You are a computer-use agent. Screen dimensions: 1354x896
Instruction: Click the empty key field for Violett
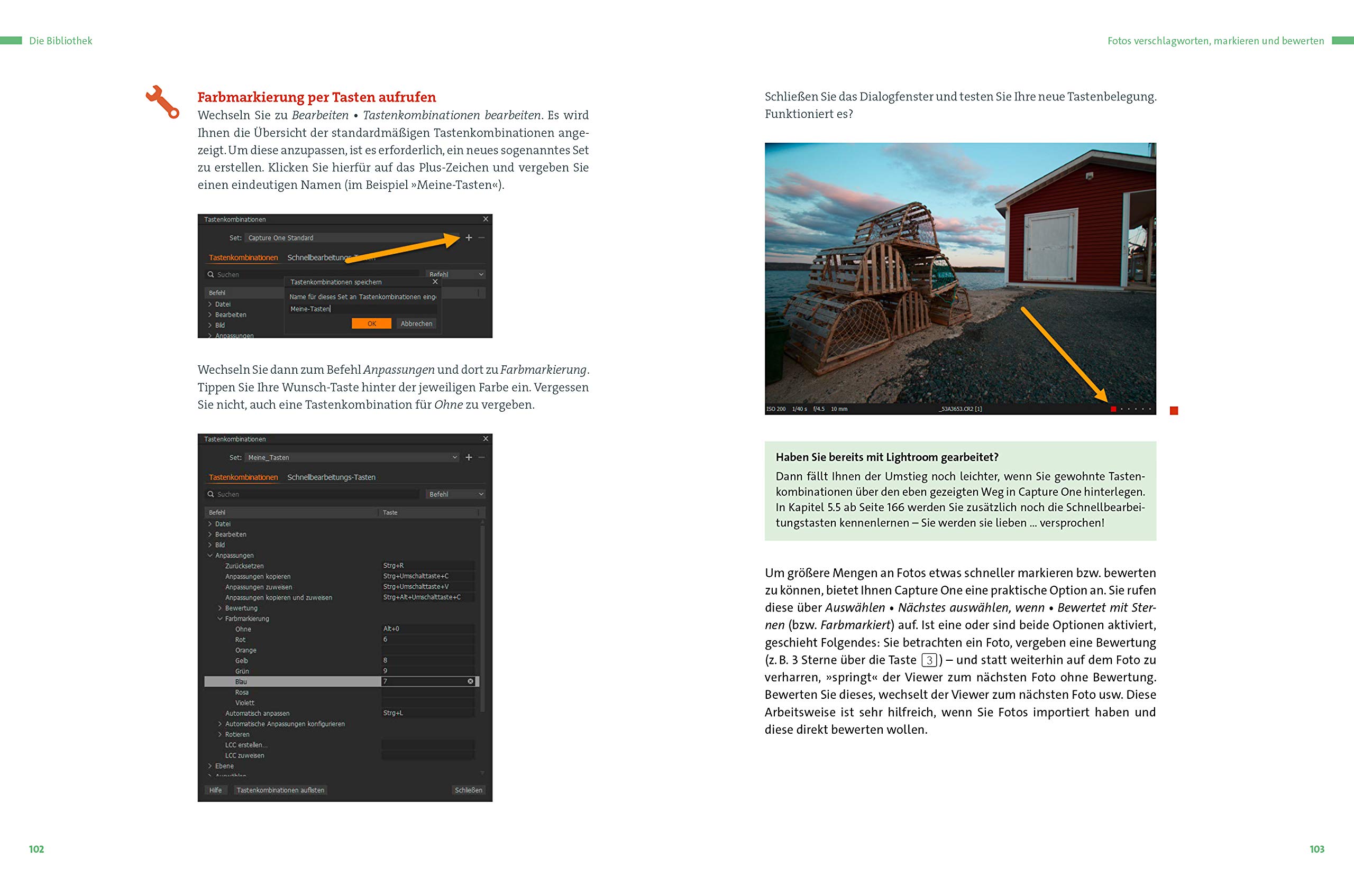click(428, 703)
